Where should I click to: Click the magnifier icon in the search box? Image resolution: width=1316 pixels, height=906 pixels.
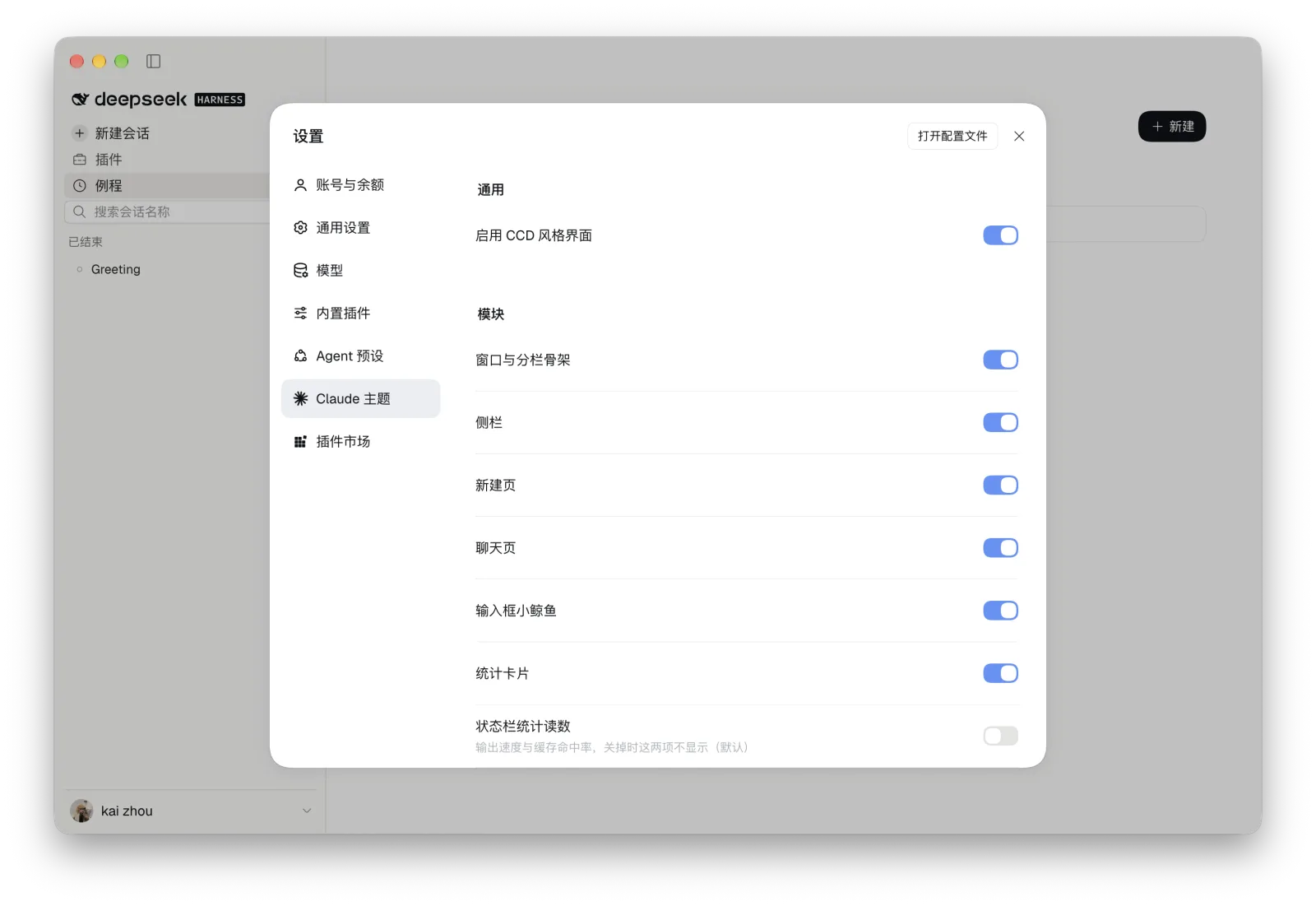80,211
